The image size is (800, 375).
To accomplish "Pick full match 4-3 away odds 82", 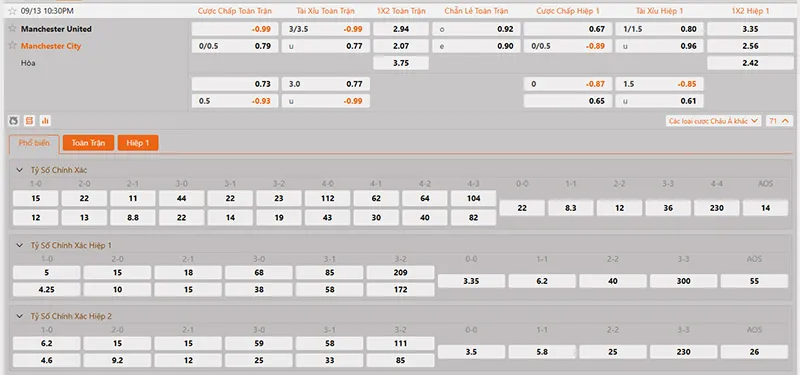I will pos(473,218).
